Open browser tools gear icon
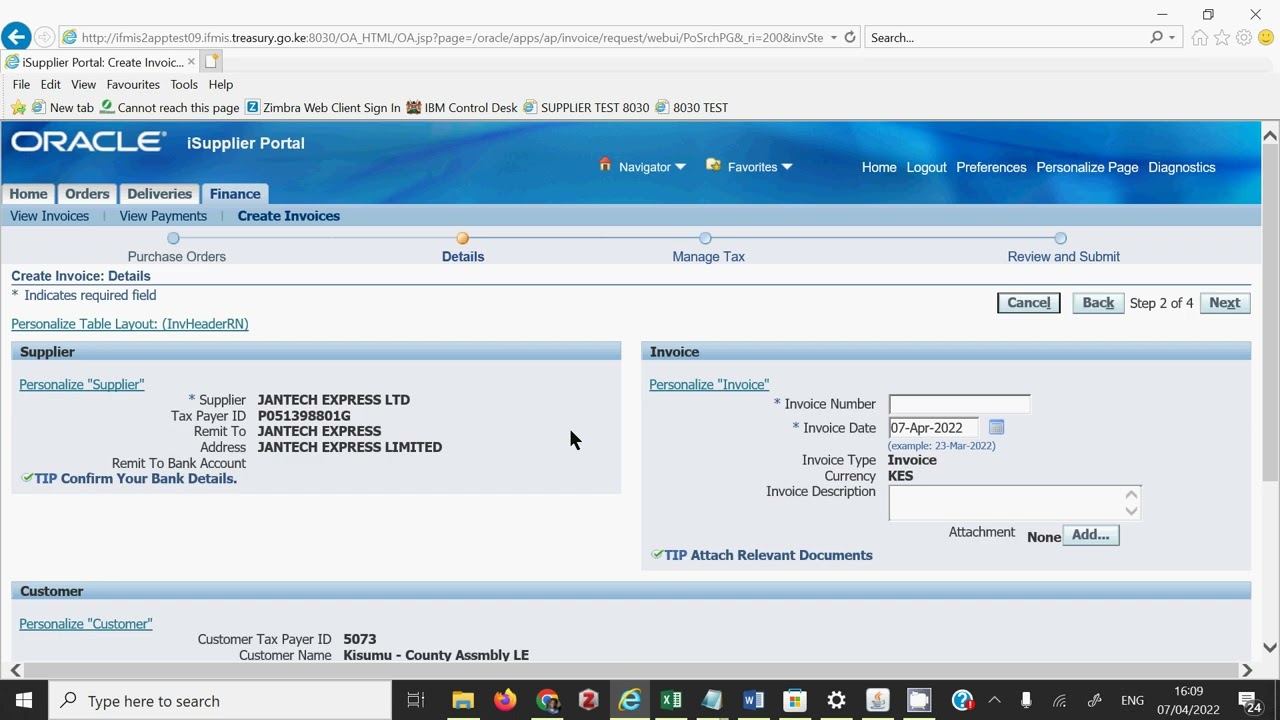 coord(1244,38)
